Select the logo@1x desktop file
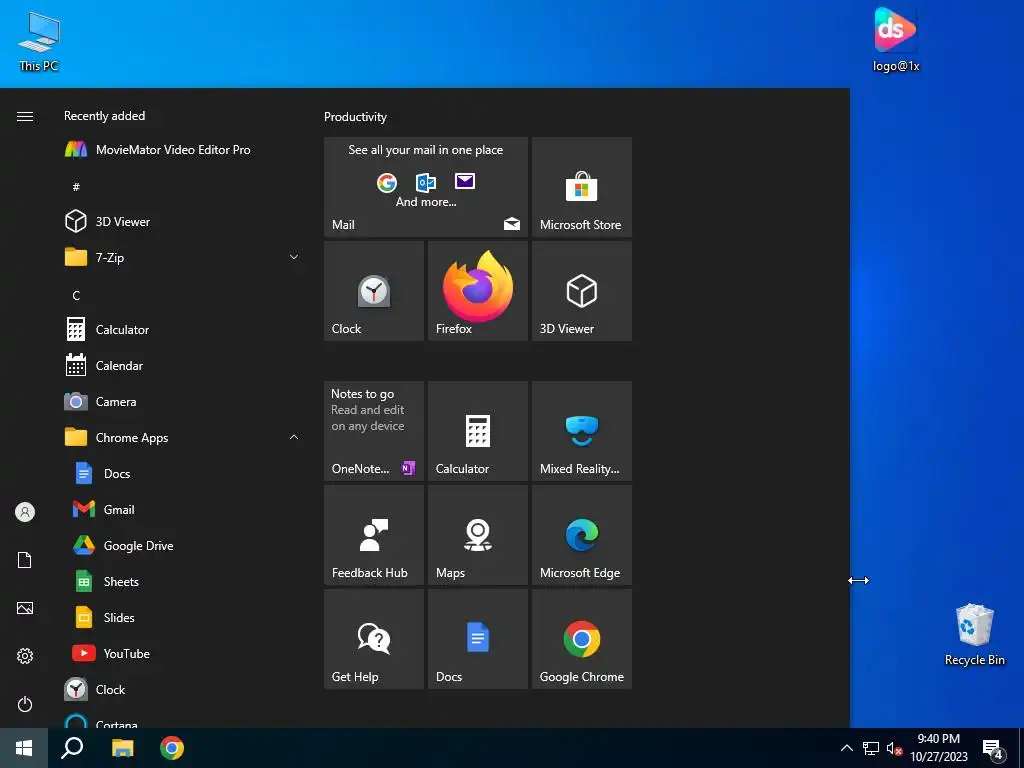 pos(895,39)
